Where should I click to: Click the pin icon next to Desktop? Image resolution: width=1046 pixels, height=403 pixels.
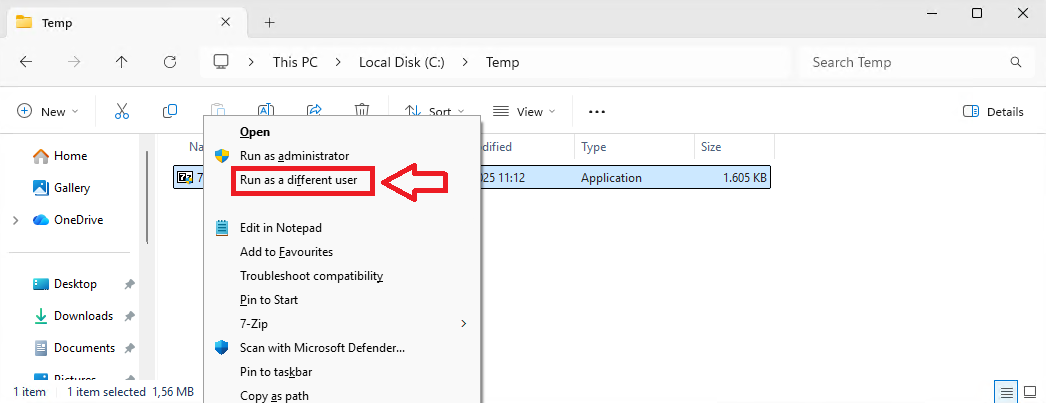point(129,284)
